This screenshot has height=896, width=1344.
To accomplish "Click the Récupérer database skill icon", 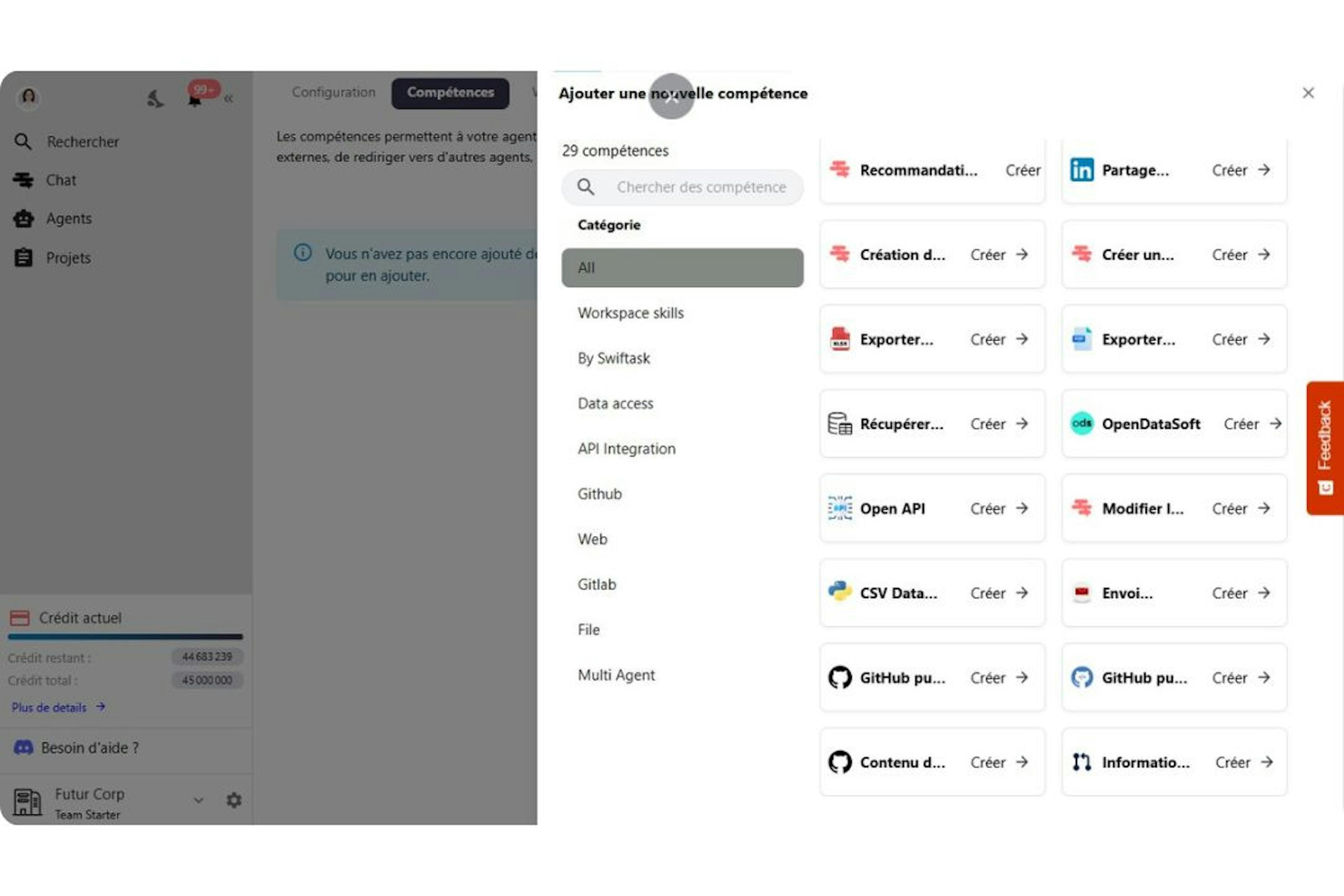I will [840, 423].
